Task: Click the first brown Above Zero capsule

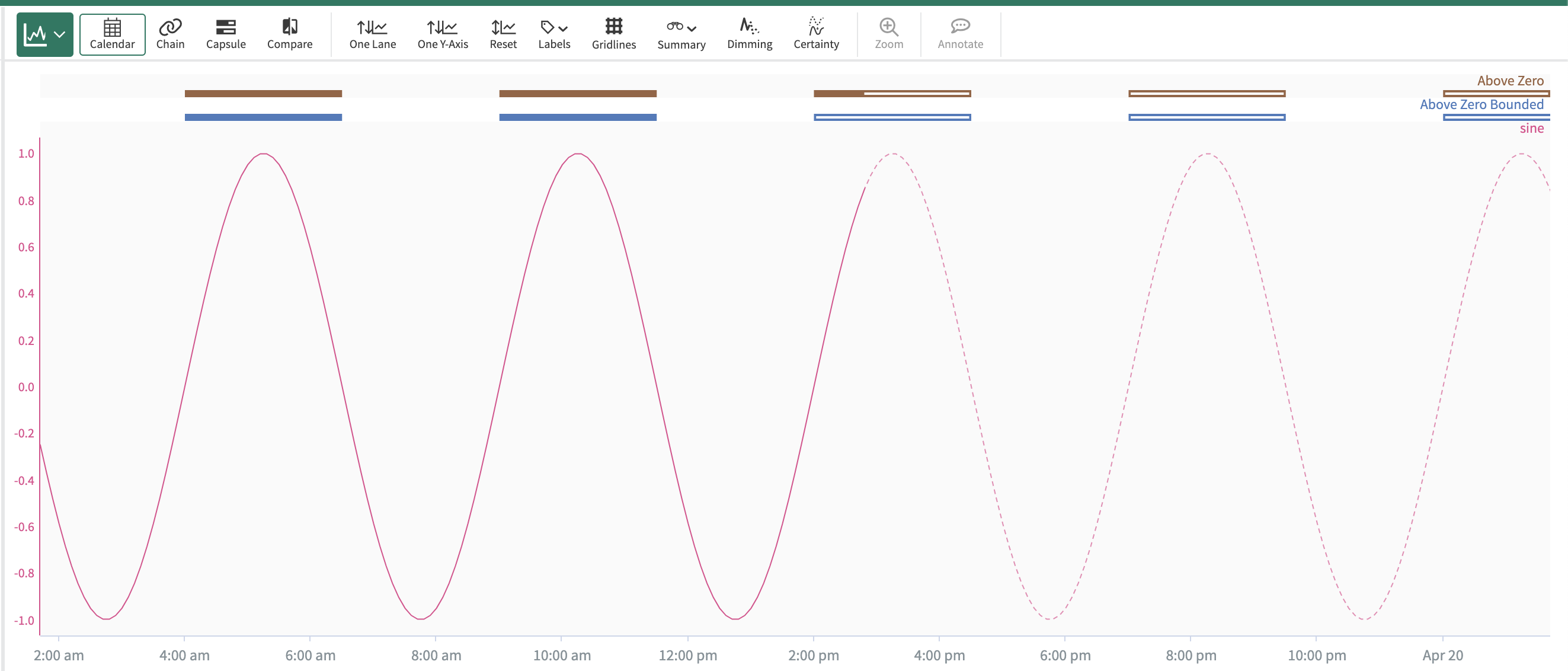Action: [x=263, y=94]
